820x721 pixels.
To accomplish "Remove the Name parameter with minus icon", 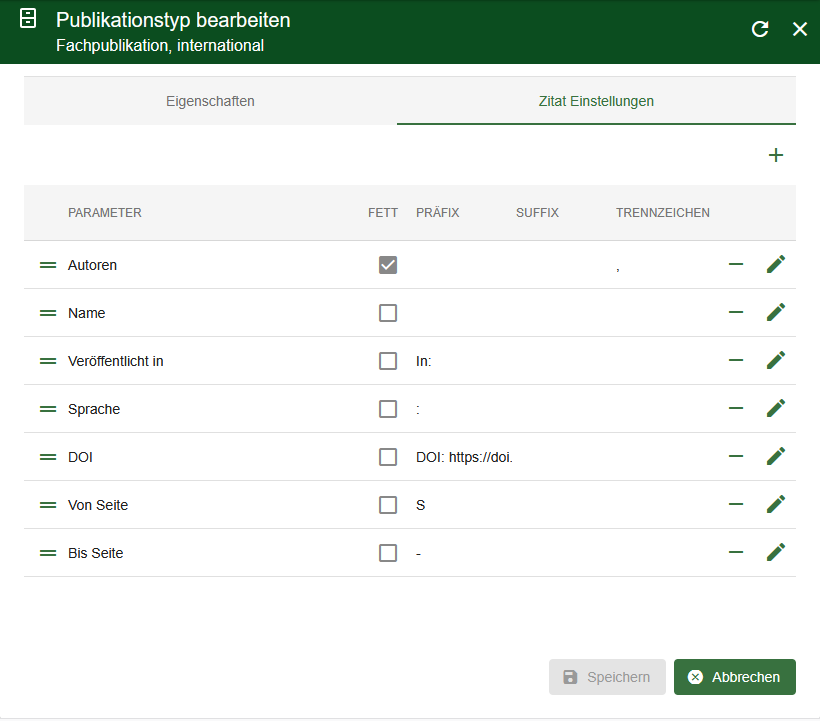I will pos(736,312).
